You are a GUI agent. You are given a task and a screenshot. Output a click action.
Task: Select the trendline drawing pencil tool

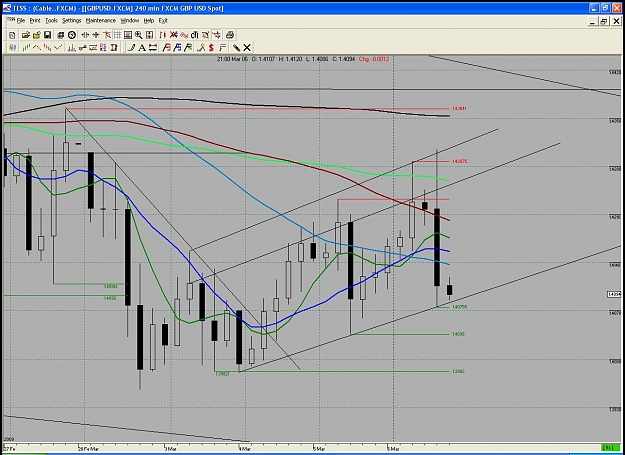tap(131, 48)
